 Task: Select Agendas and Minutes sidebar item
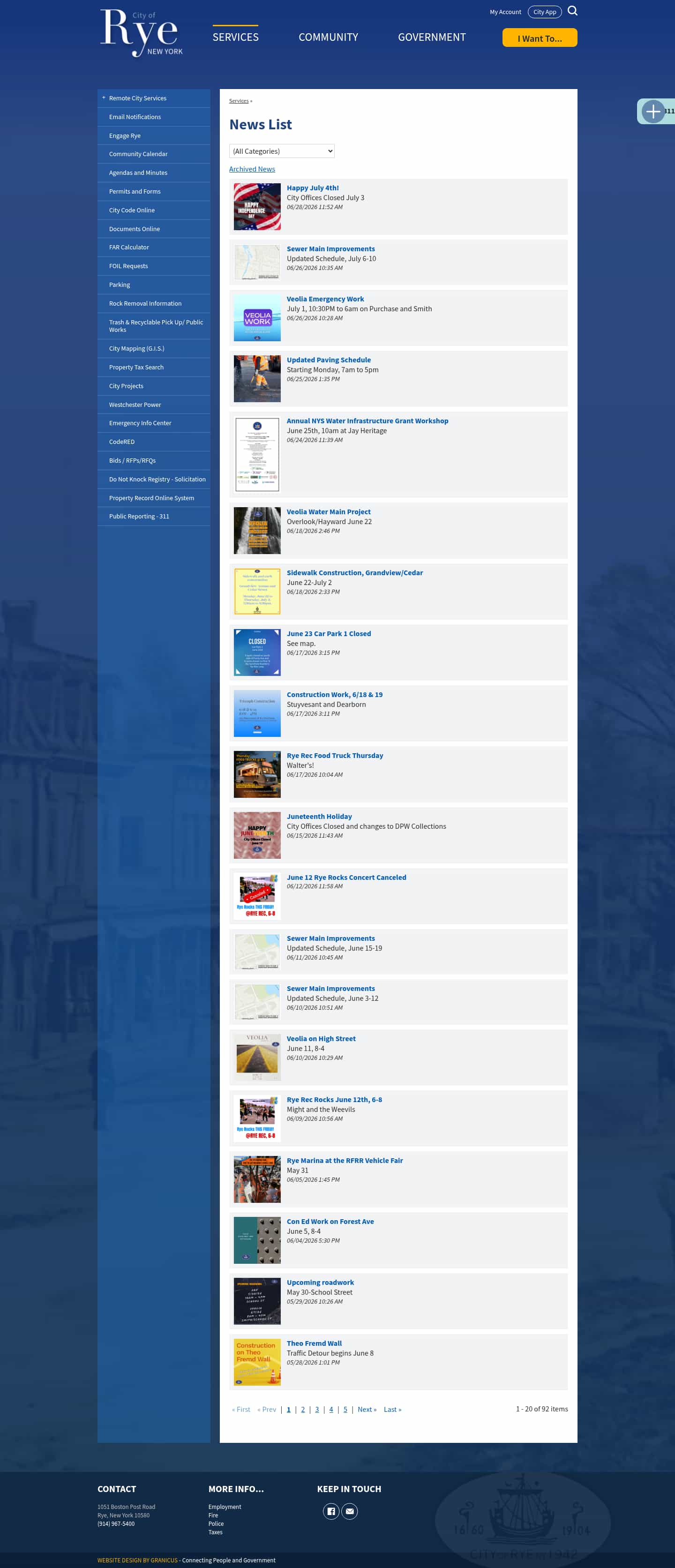coord(153,173)
